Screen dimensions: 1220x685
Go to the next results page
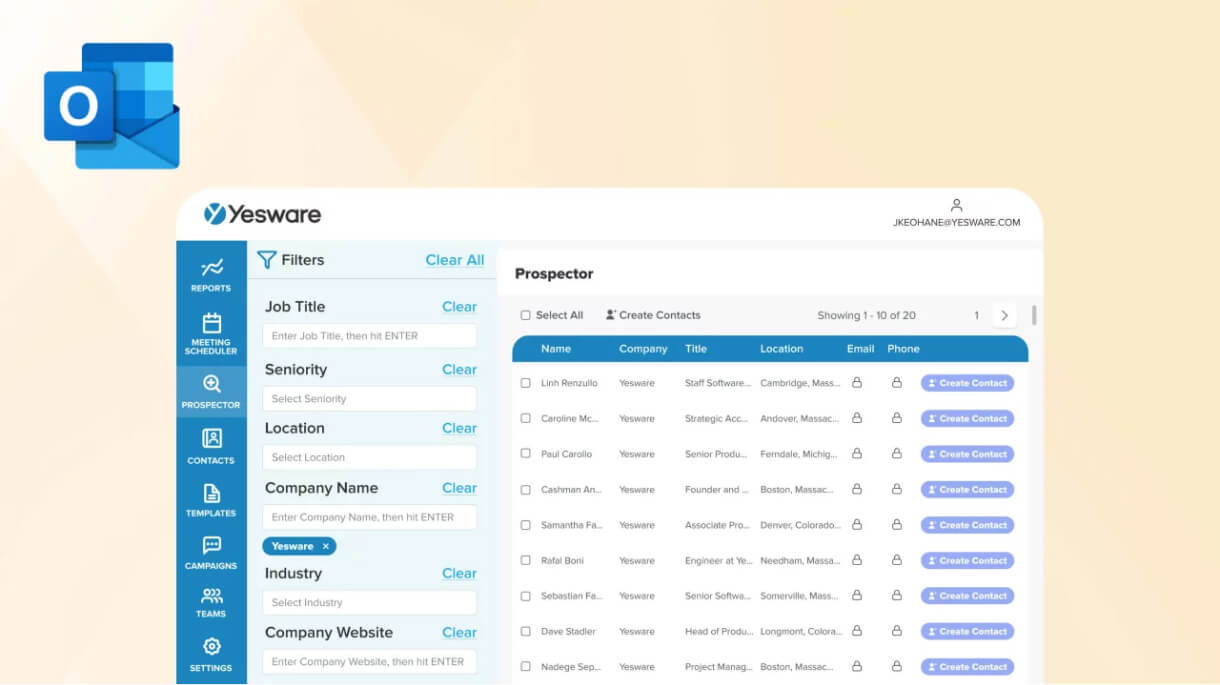tap(1004, 314)
